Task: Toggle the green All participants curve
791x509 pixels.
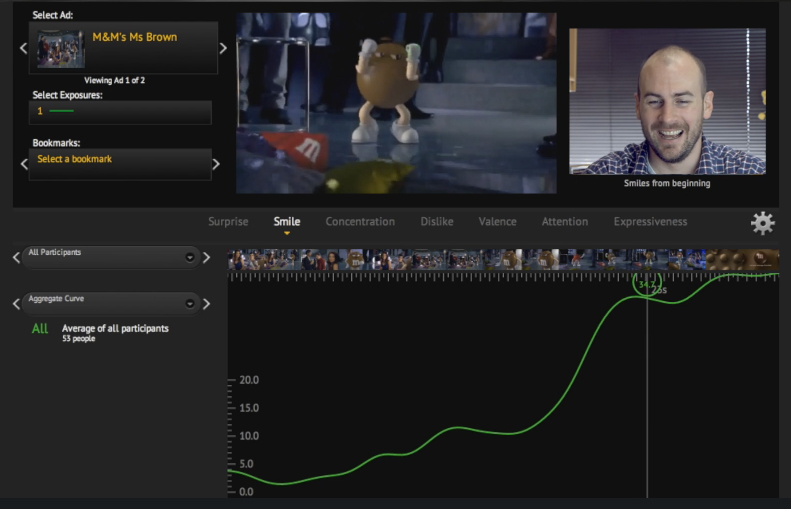Action: (40, 329)
